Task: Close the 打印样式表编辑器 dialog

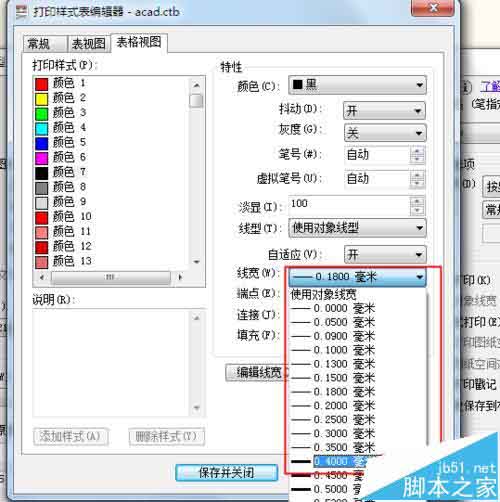Action: pyautogui.click(x=433, y=7)
